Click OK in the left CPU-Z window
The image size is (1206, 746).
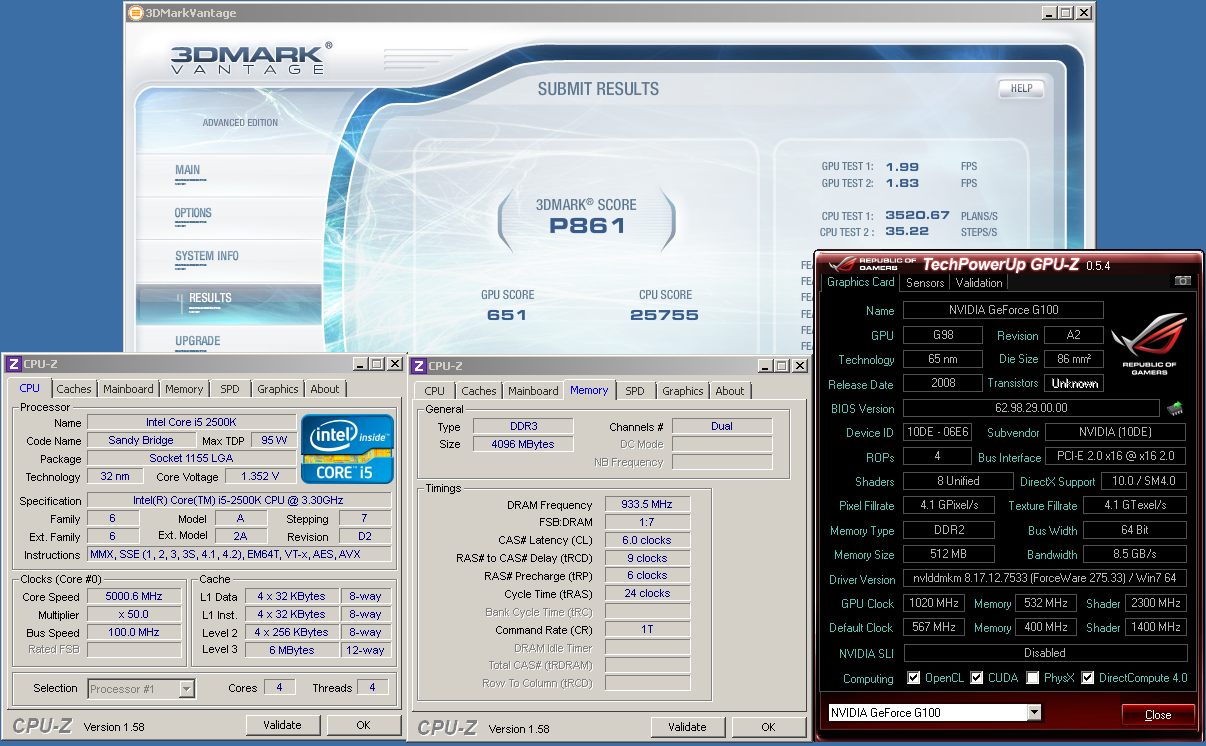click(363, 725)
